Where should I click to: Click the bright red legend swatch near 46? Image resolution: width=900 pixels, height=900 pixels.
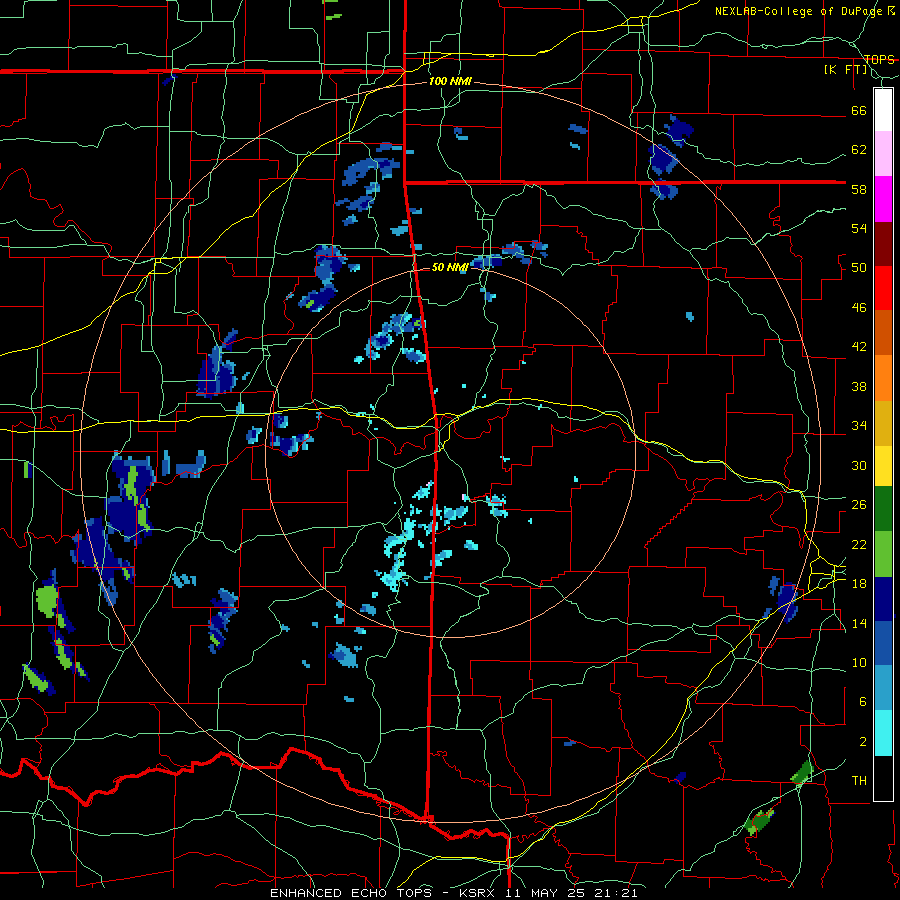[x=883, y=288]
